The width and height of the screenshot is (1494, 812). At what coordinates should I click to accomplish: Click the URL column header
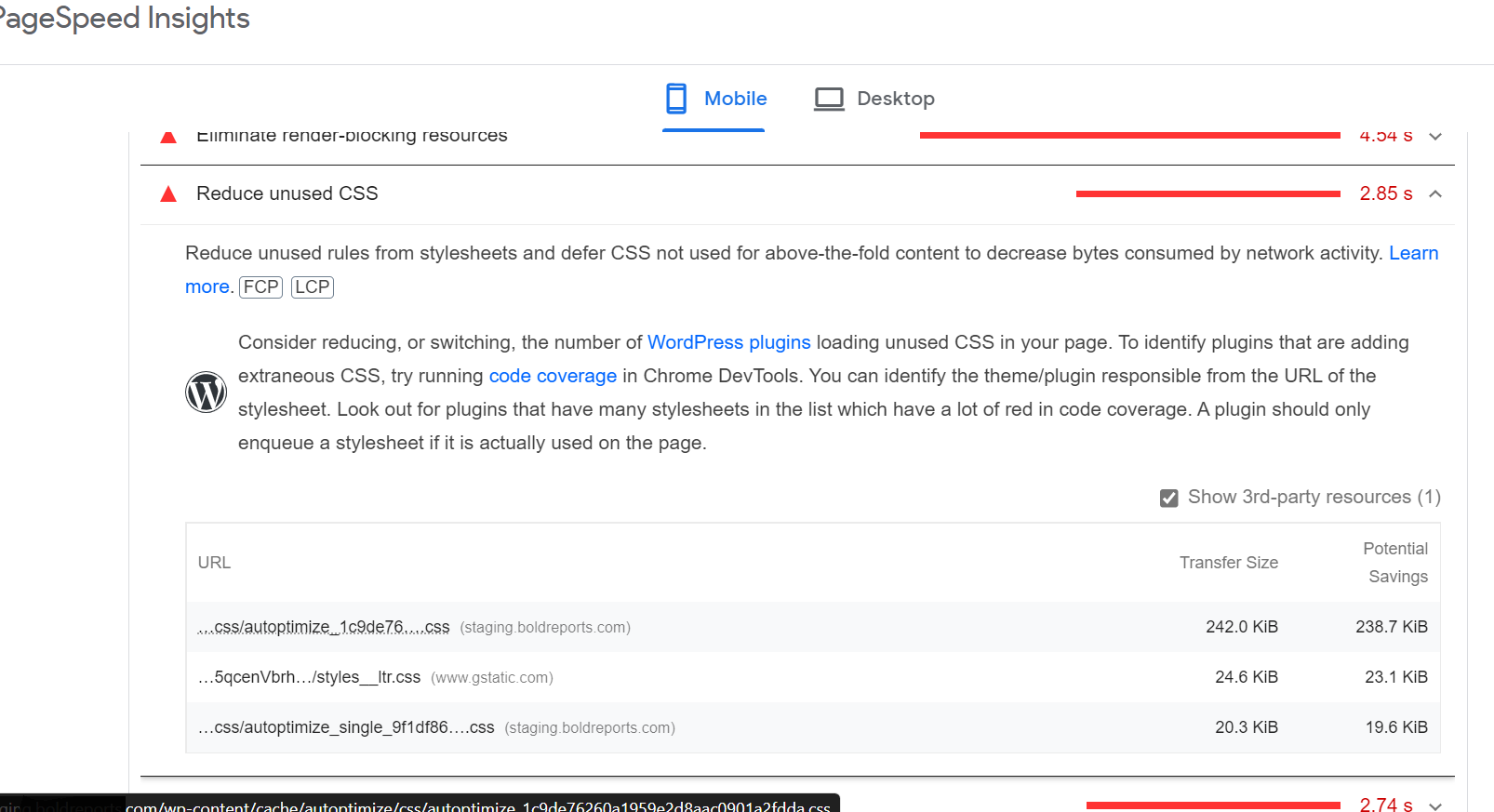pyautogui.click(x=214, y=563)
